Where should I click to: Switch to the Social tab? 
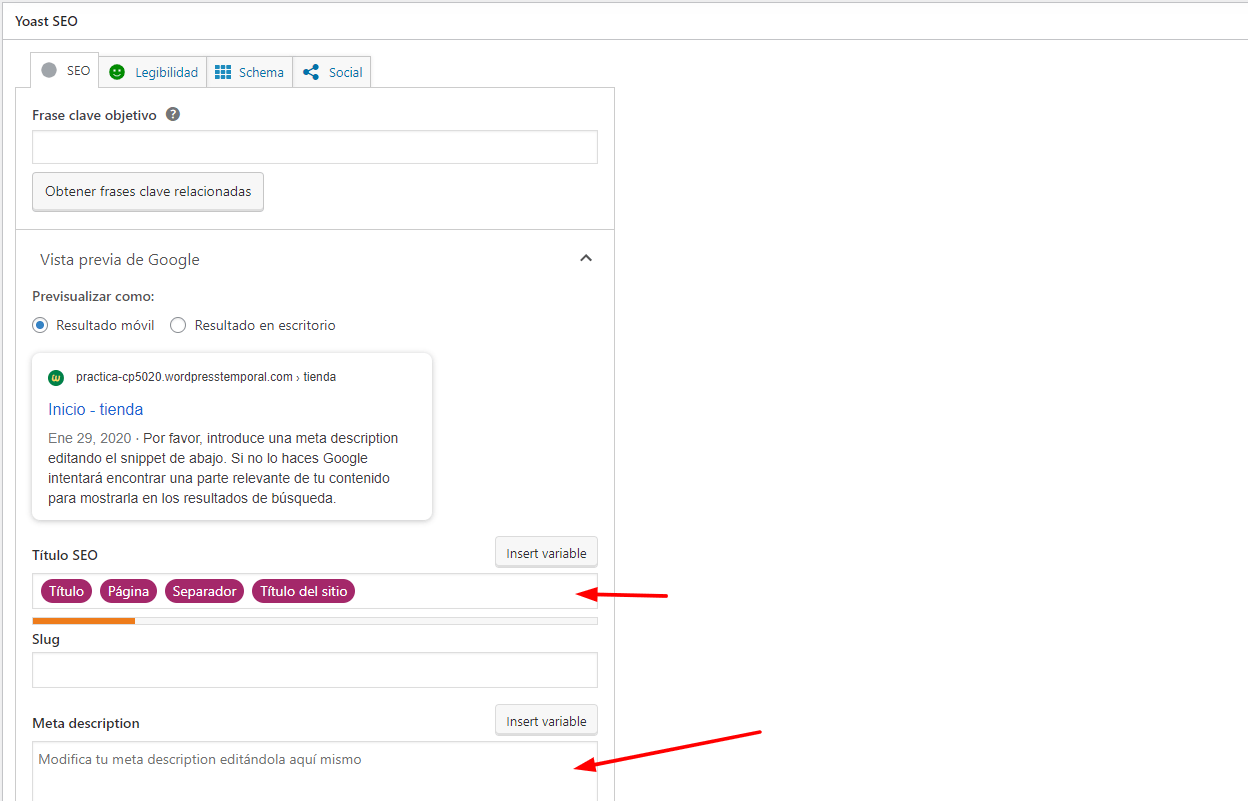pos(332,72)
